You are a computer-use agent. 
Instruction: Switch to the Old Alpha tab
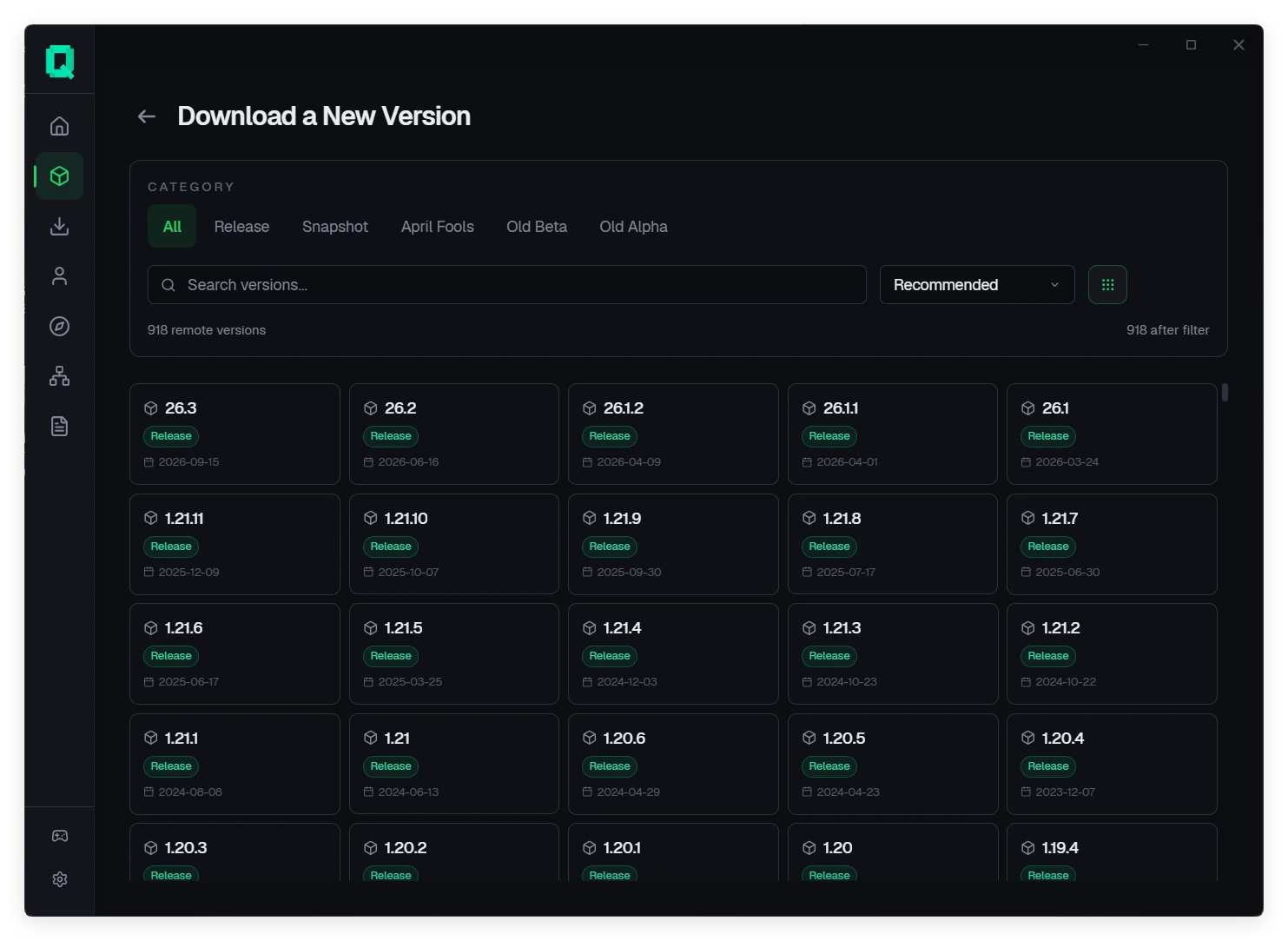(x=634, y=227)
